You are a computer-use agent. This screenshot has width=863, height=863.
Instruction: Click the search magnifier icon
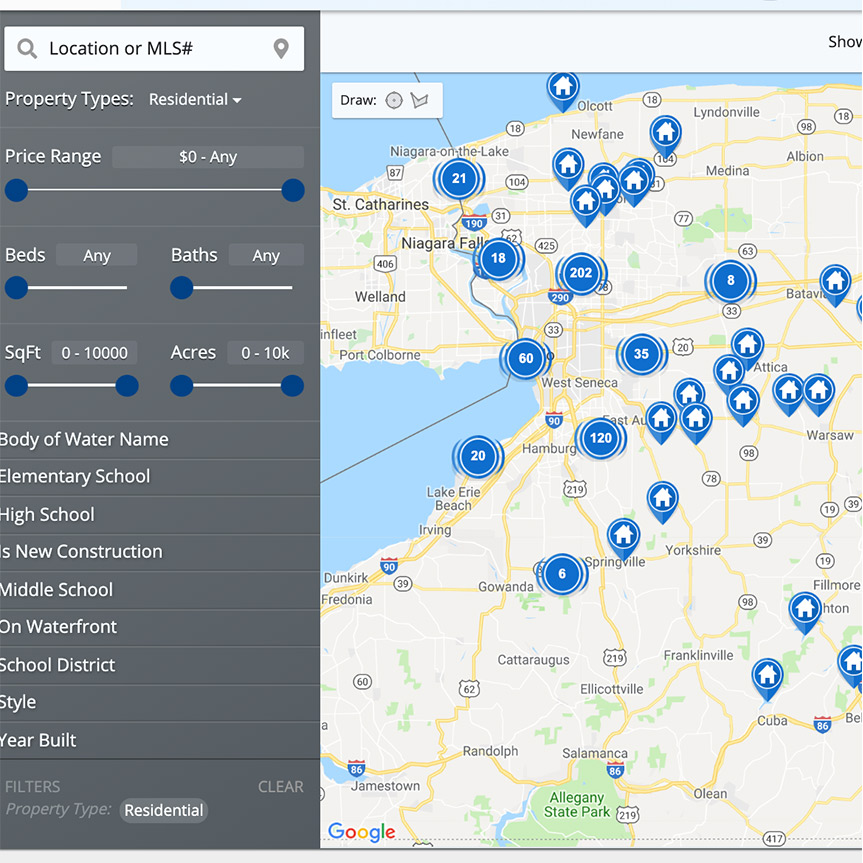[x=26, y=48]
